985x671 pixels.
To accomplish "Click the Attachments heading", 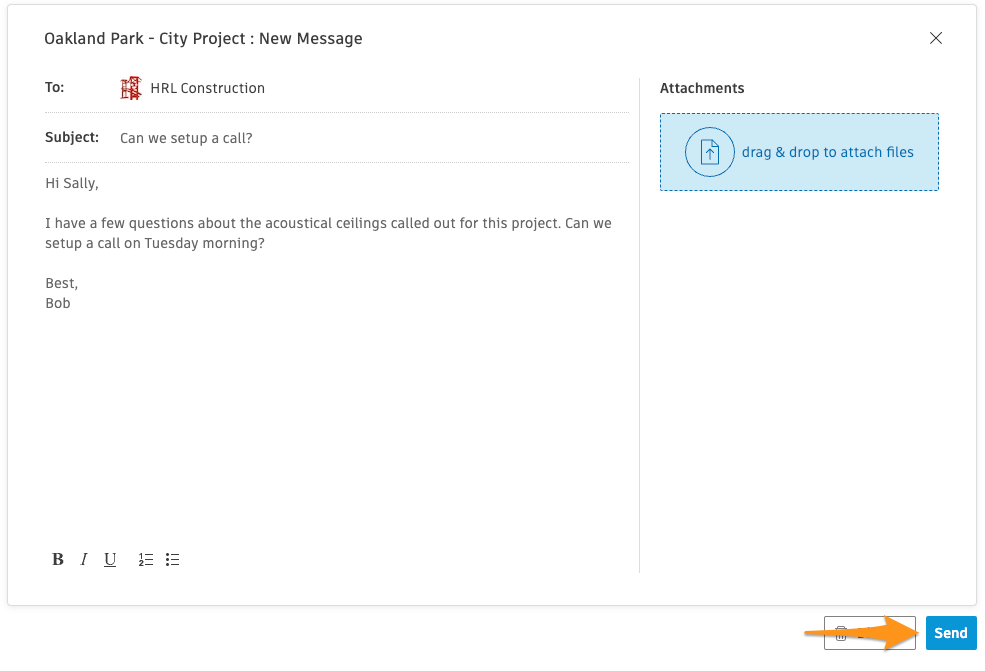I will 702,88.
